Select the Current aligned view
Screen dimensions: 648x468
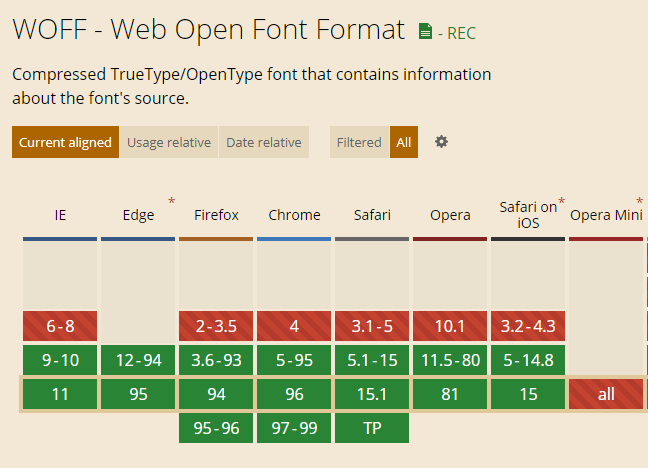pyautogui.click(x=65, y=142)
